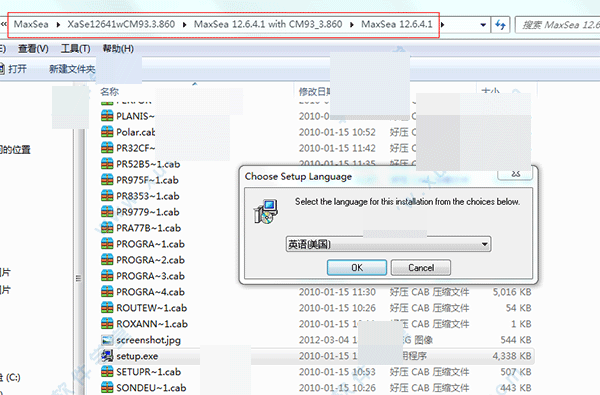Image resolution: width=600 pixels, height=395 pixels.
Task: Click the refresh icon beside address bar
Action: (500, 25)
